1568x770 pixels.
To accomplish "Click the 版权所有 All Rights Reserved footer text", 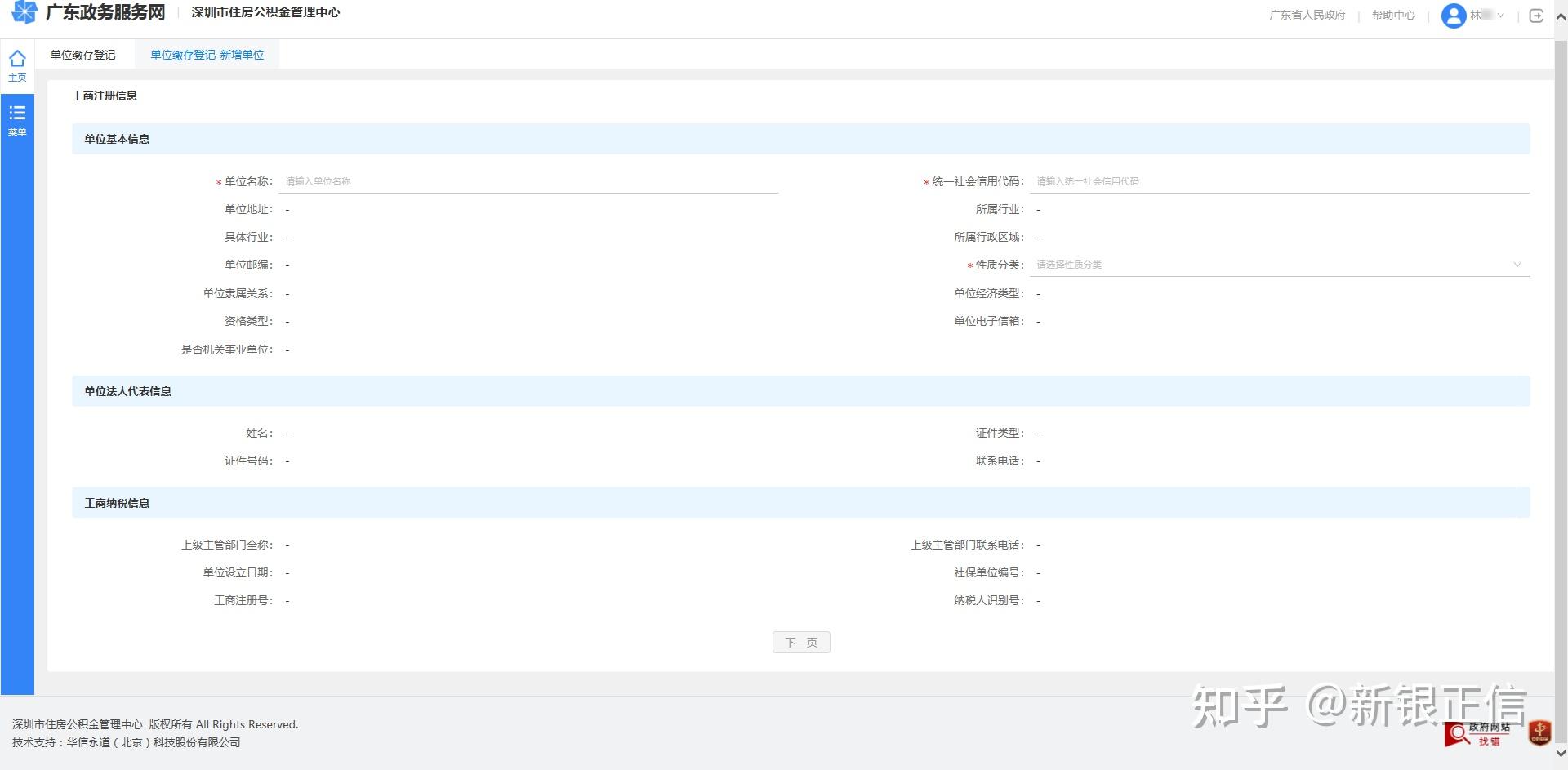I will [224, 724].
